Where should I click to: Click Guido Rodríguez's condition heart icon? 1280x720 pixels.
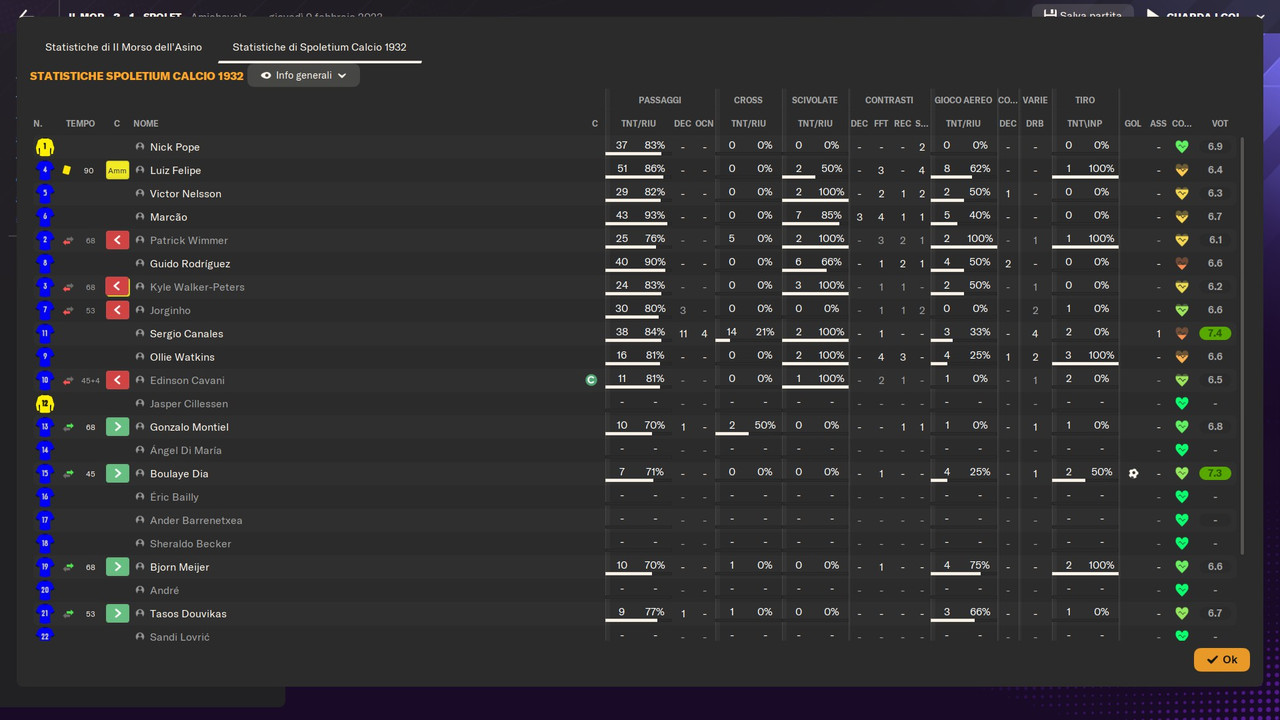[x=1181, y=263]
